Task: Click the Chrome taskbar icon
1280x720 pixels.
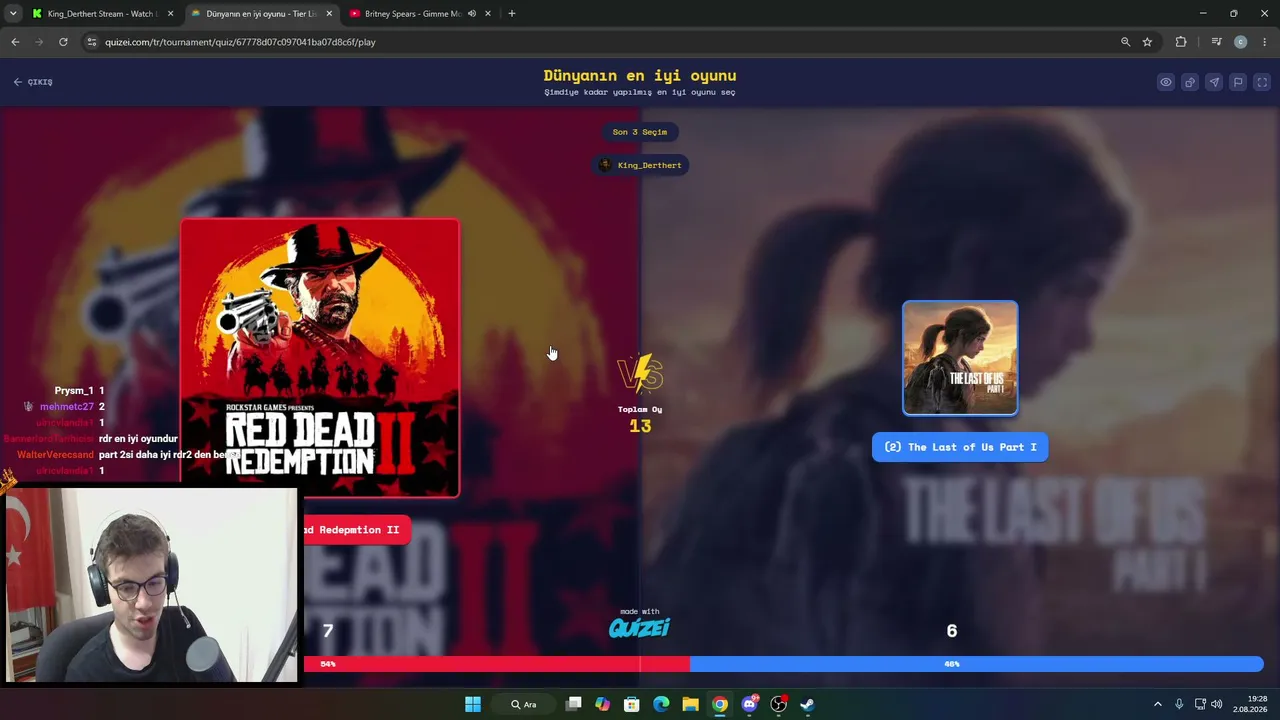Action: [720, 704]
